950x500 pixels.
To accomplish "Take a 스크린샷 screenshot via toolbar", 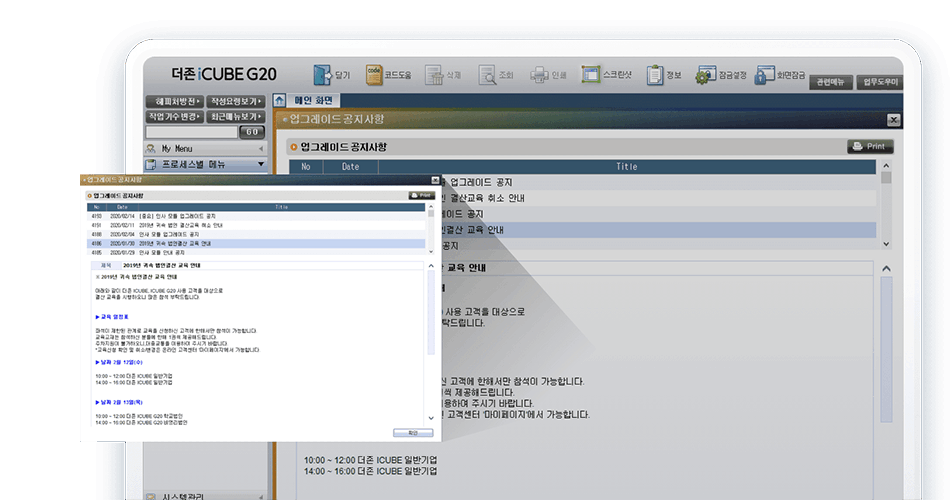I will click(x=591, y=75).
